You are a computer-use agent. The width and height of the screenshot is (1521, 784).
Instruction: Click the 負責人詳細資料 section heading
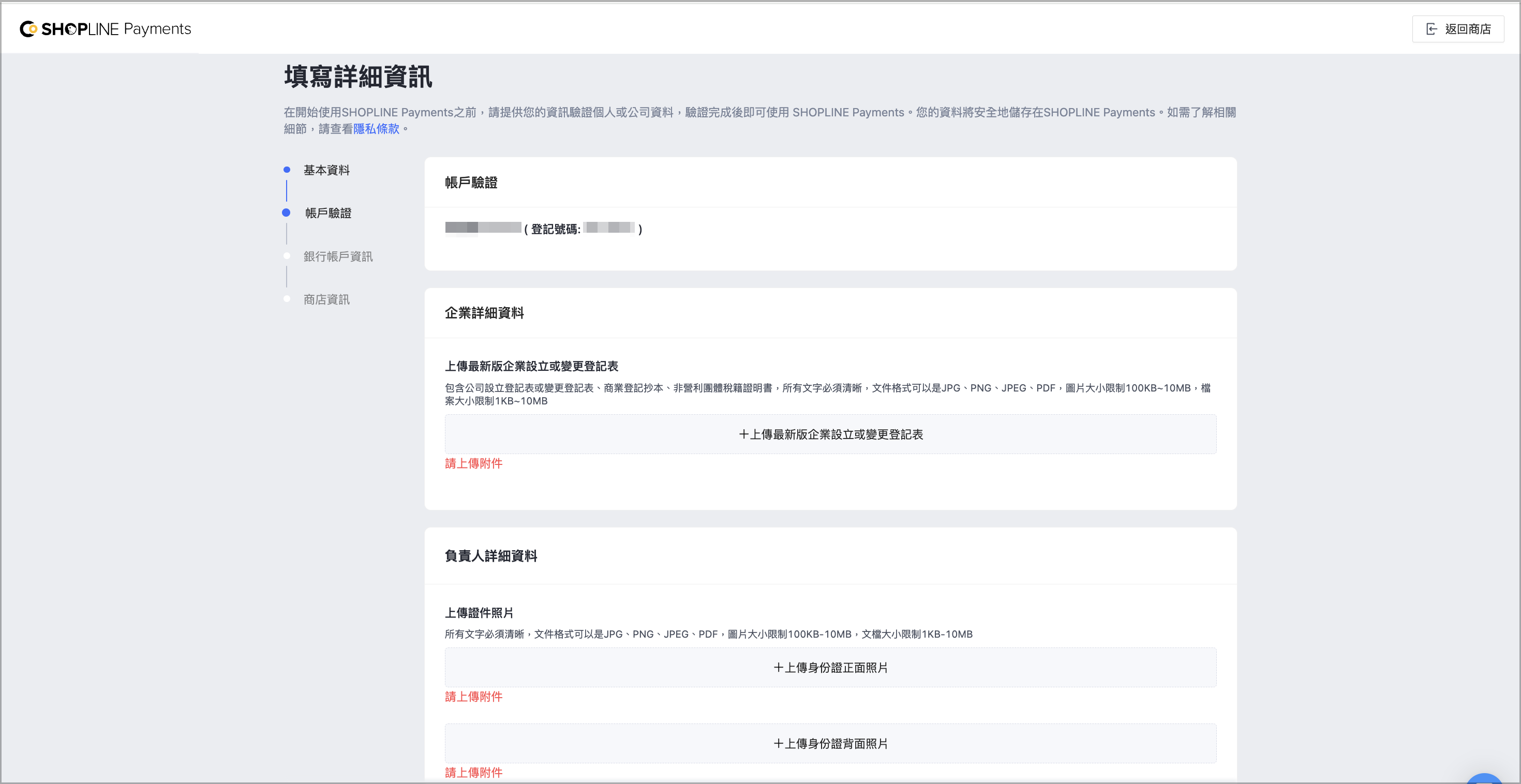(x=490, y=555)
